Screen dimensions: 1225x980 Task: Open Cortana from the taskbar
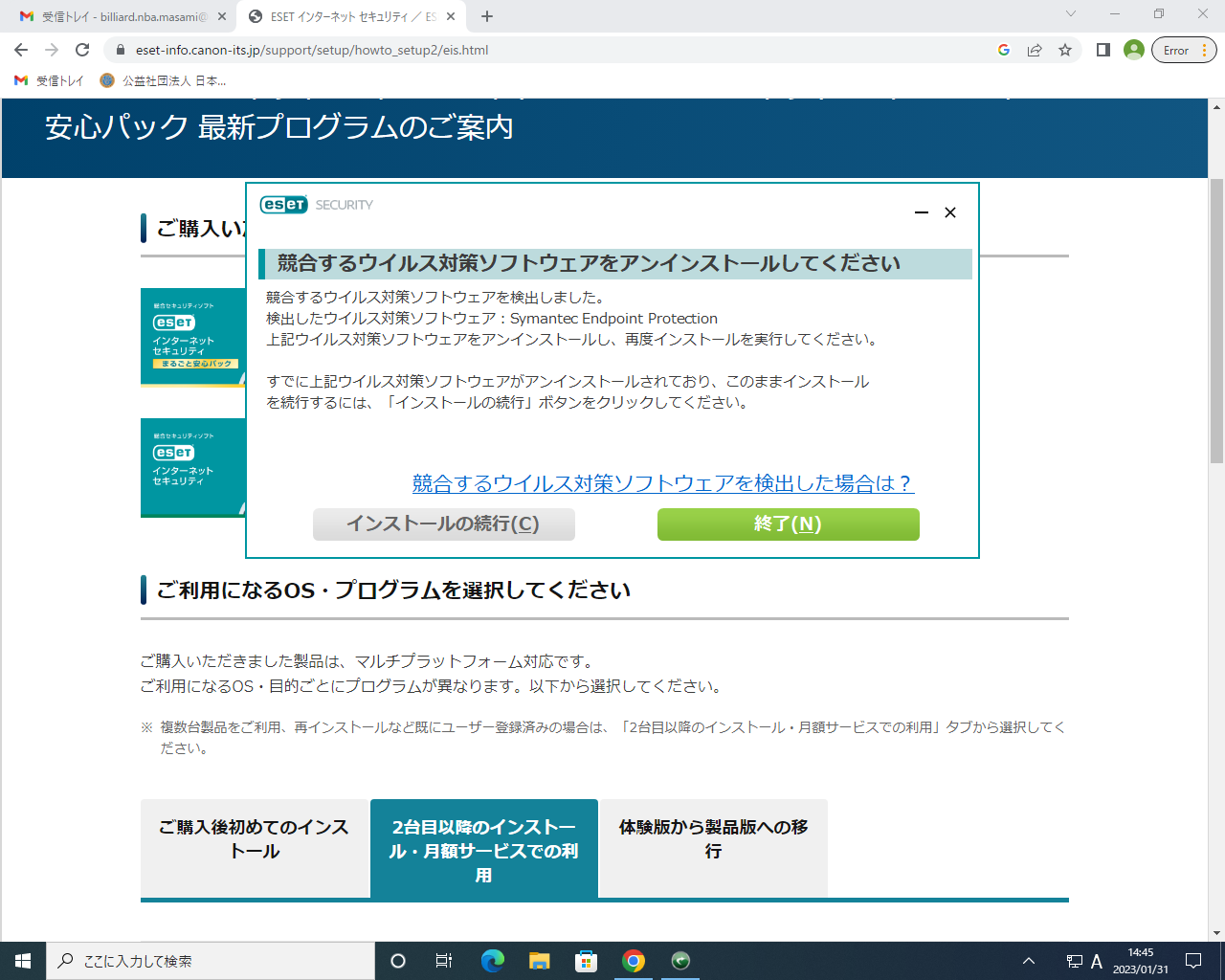(398, 961)
